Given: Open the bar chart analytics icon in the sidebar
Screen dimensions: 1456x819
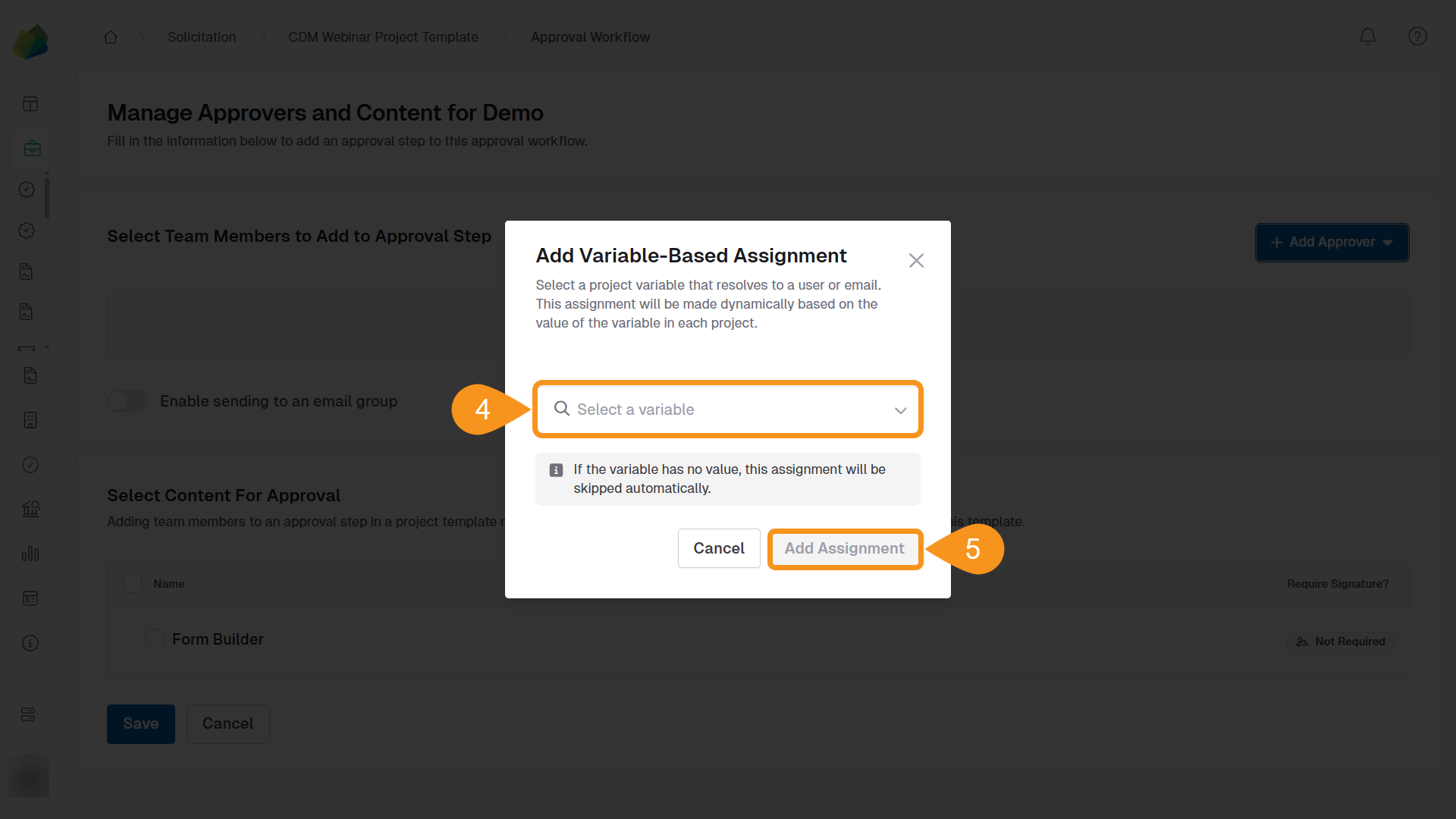Looking at the screenshot, I should click(x=30, y=553).
